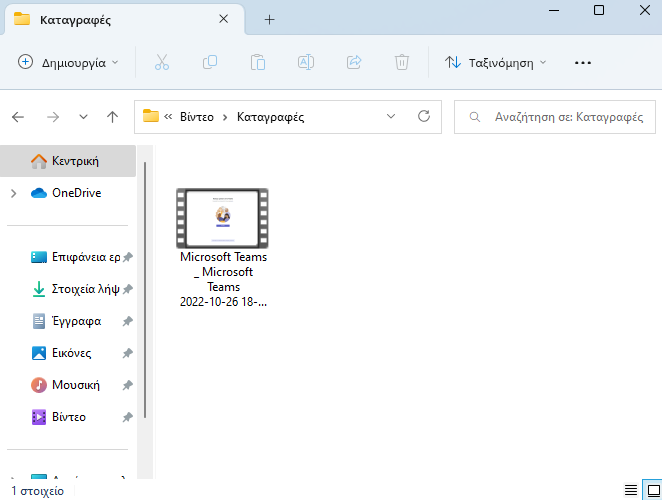This screenshot has height=500, width=662.
Task: Open Επιφάνεια εργασίας quick access folder
Action: click(76, 257)
